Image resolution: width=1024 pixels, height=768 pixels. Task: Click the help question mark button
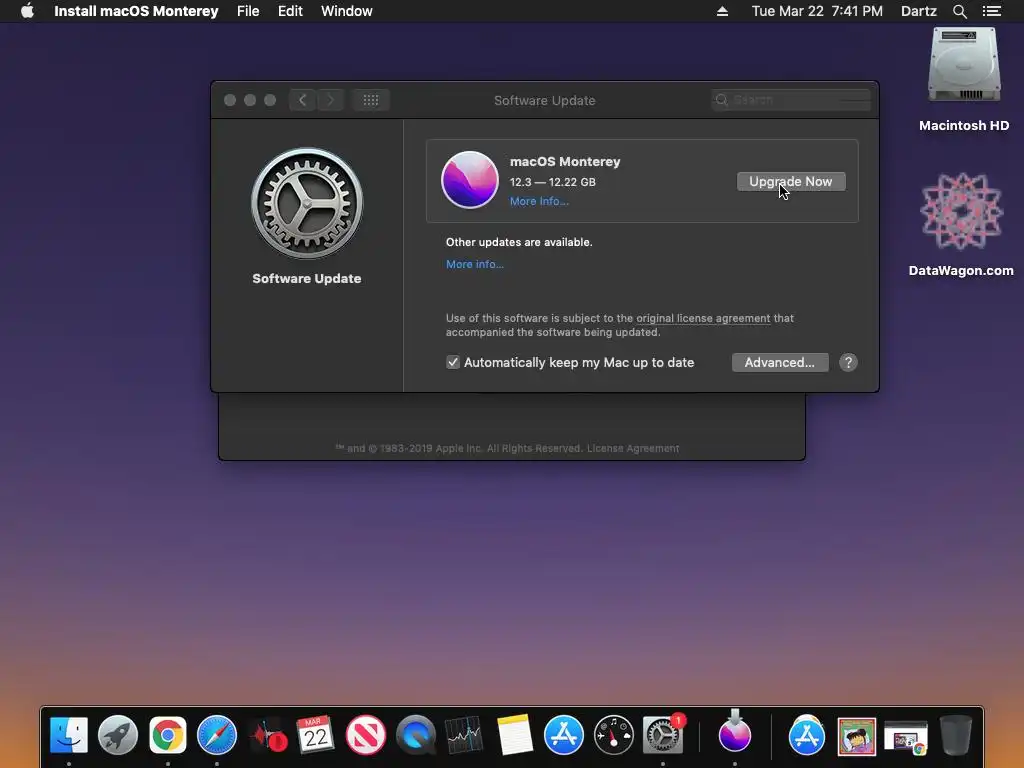coord(848,362)
